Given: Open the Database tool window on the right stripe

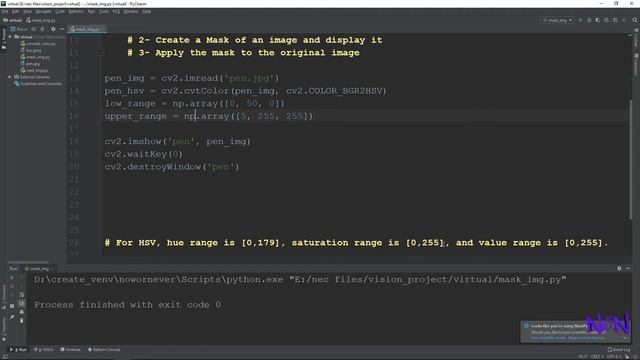Looking at the screenshot, I should 636,64.
